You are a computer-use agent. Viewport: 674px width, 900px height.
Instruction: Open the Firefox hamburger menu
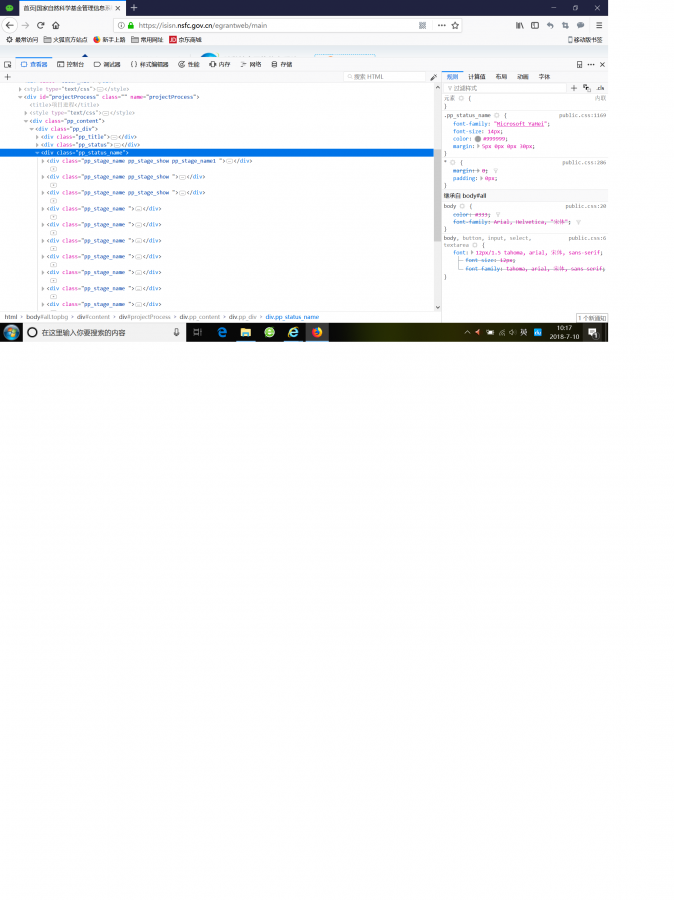click(x=597, y=25)
